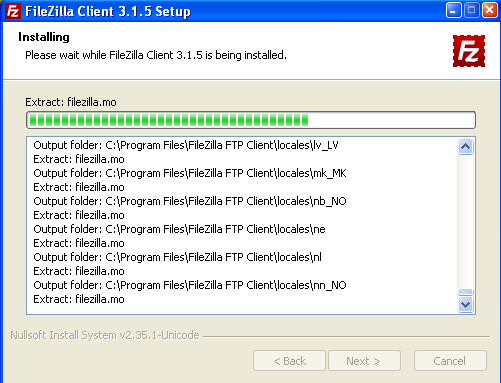Click the Installing heading
The width and height of the screenshot is (501, 383).
click(x=44, y=37)
